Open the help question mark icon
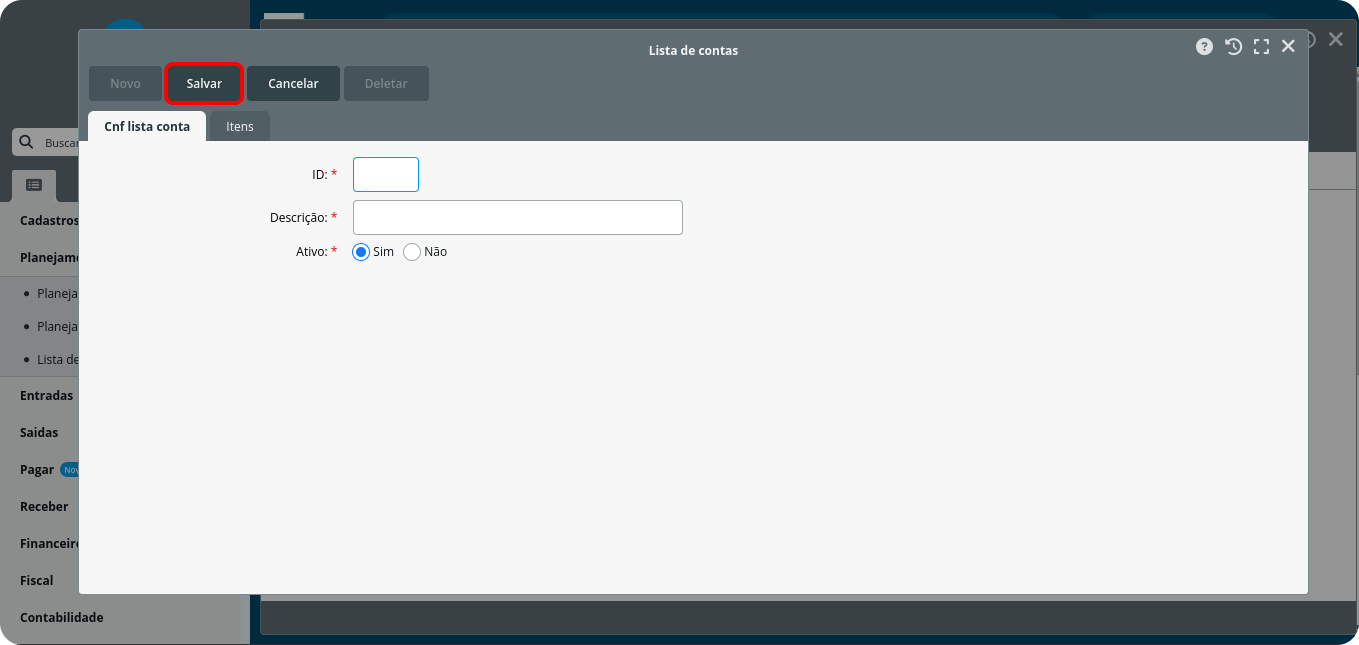This screenshot has width=1359, height=645. 1204,47
